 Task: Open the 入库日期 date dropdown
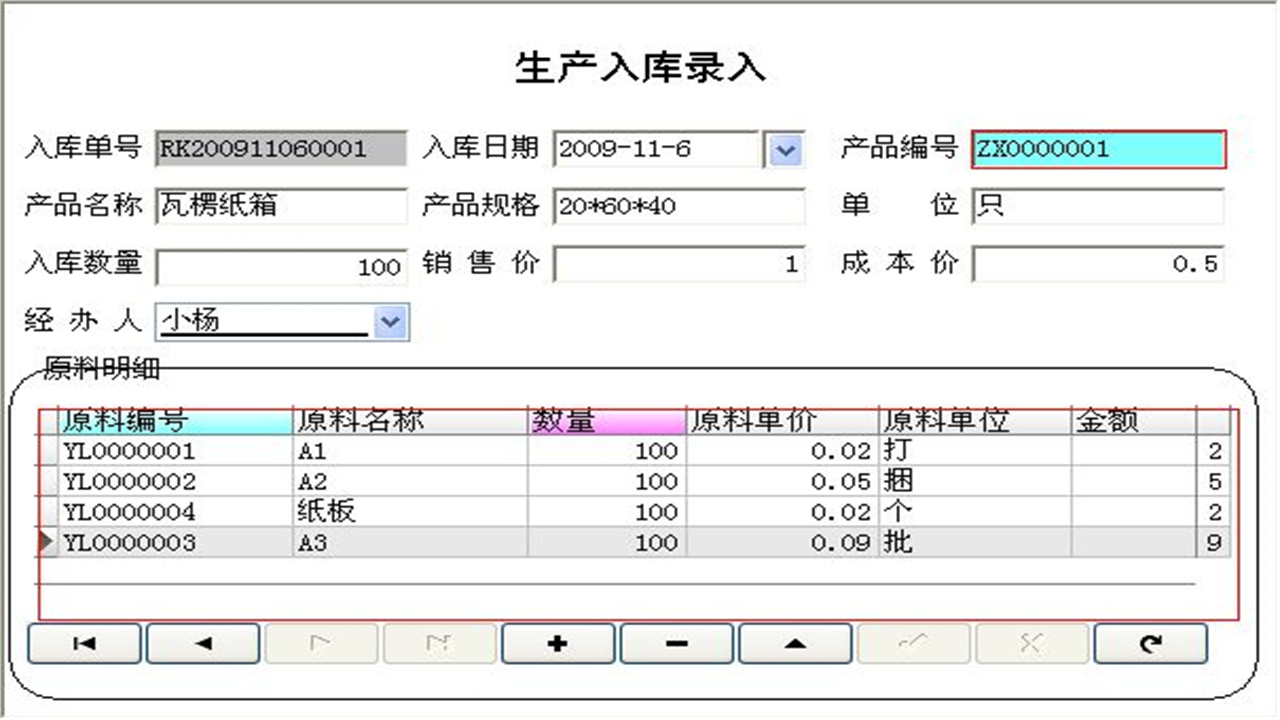click(785, 150)
